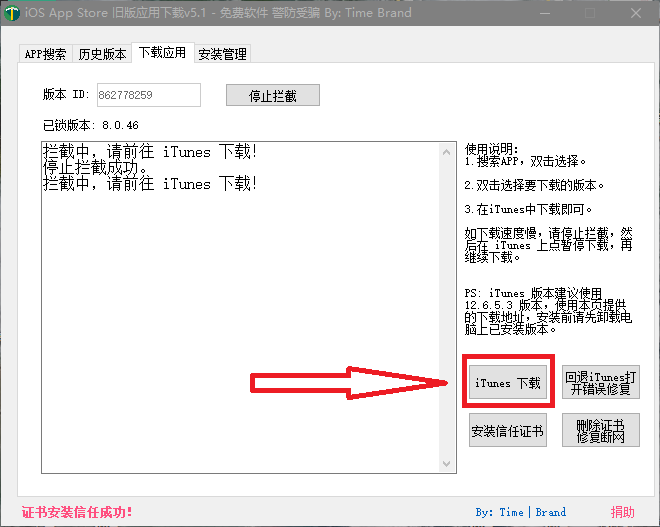This screenshot has width=660, height=527.
Task: Click the iTunes 下载 button
Action: coord(507,383)
